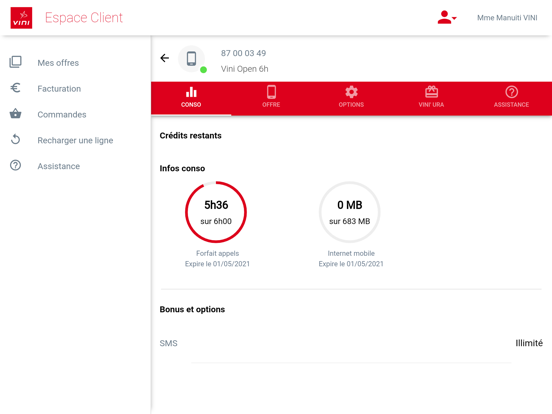
Task: Open Assistance in the sidebar
Action: [x=58, y=166]
